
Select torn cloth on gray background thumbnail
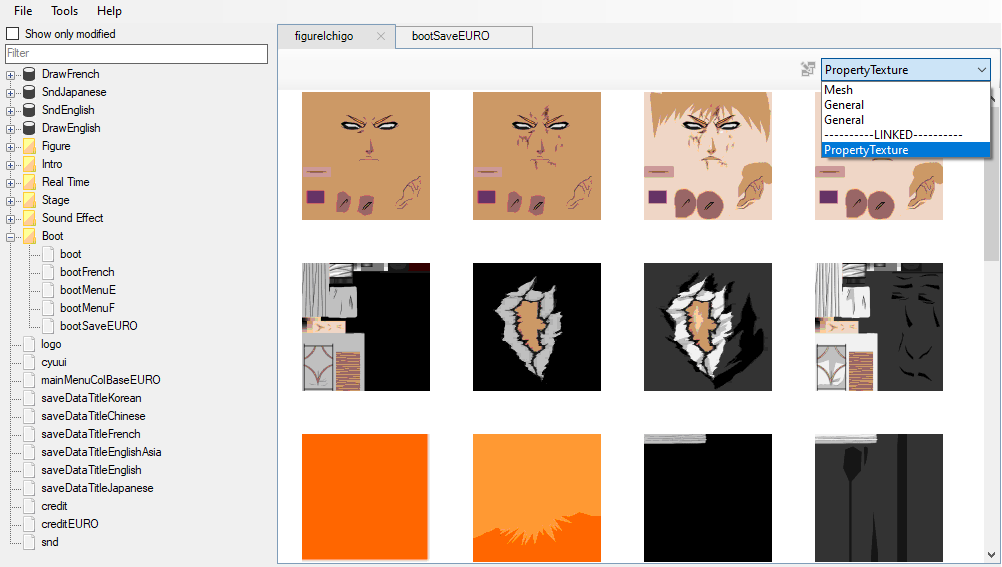tap(707, 327)
